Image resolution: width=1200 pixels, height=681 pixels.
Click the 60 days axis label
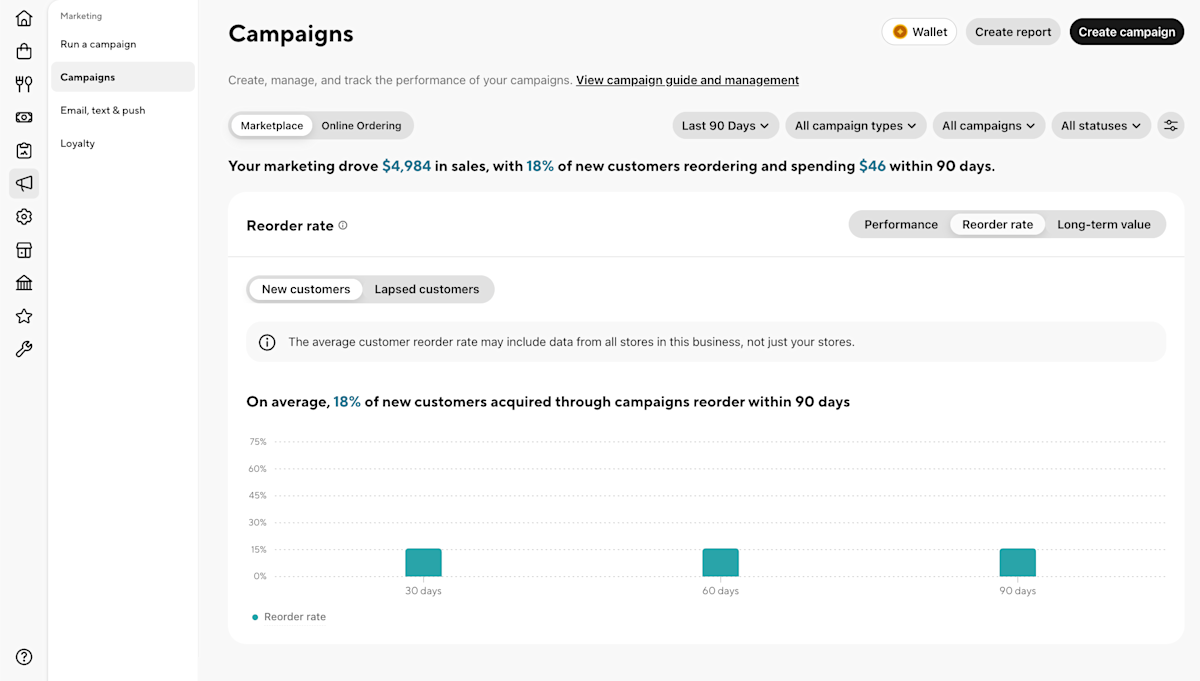[x=720, y=591]
